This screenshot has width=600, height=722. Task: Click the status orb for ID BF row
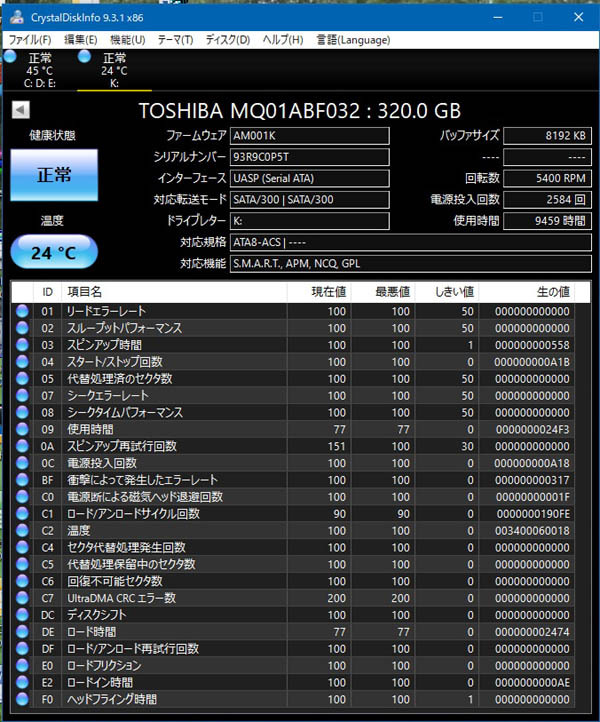click(x=22, y=480)
